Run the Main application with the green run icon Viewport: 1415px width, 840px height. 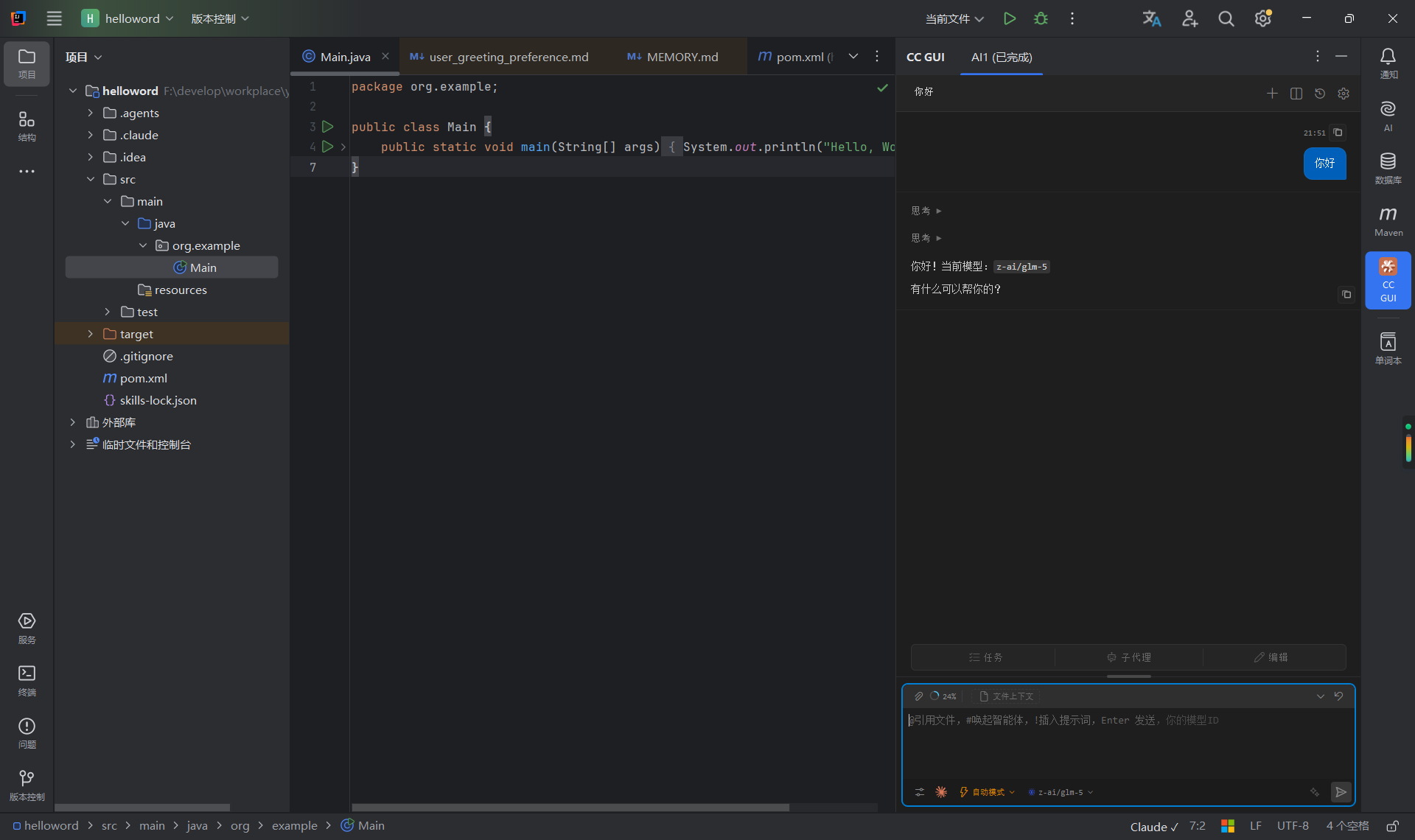(1010, 18)
